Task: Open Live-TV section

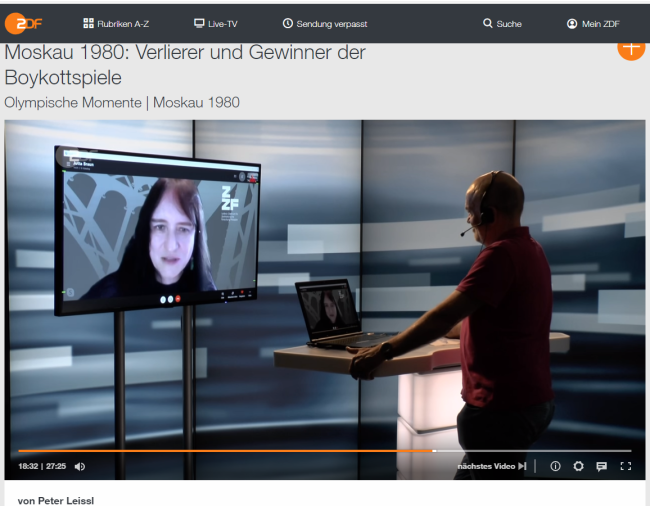Action: click(x=216, y=24)
